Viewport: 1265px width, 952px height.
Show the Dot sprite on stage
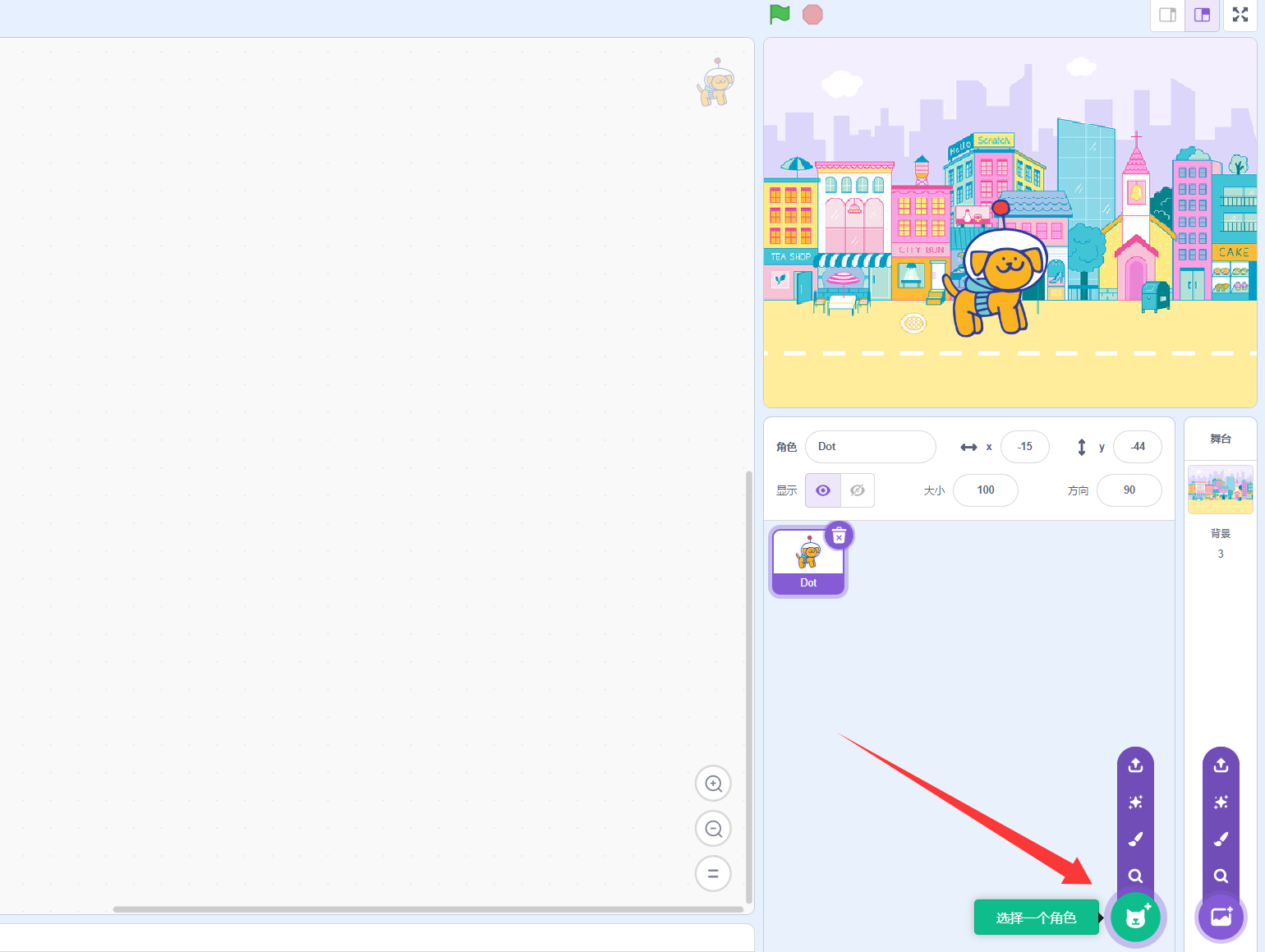[822, 490]
